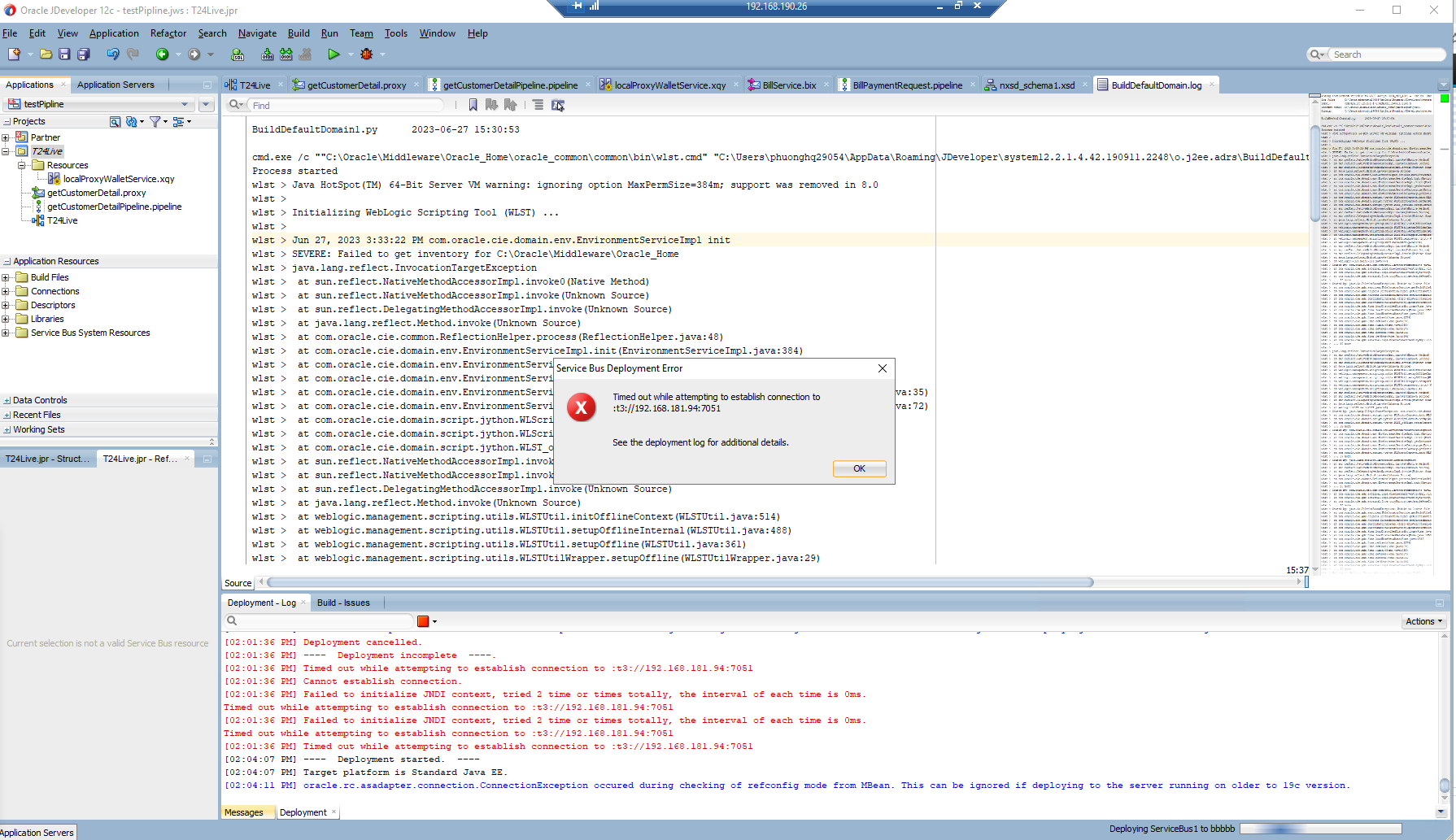This screenshot has height=840, width=1456.
Task: Click the filter funnel icon in Projects header
Action: [x=155, y=121]
